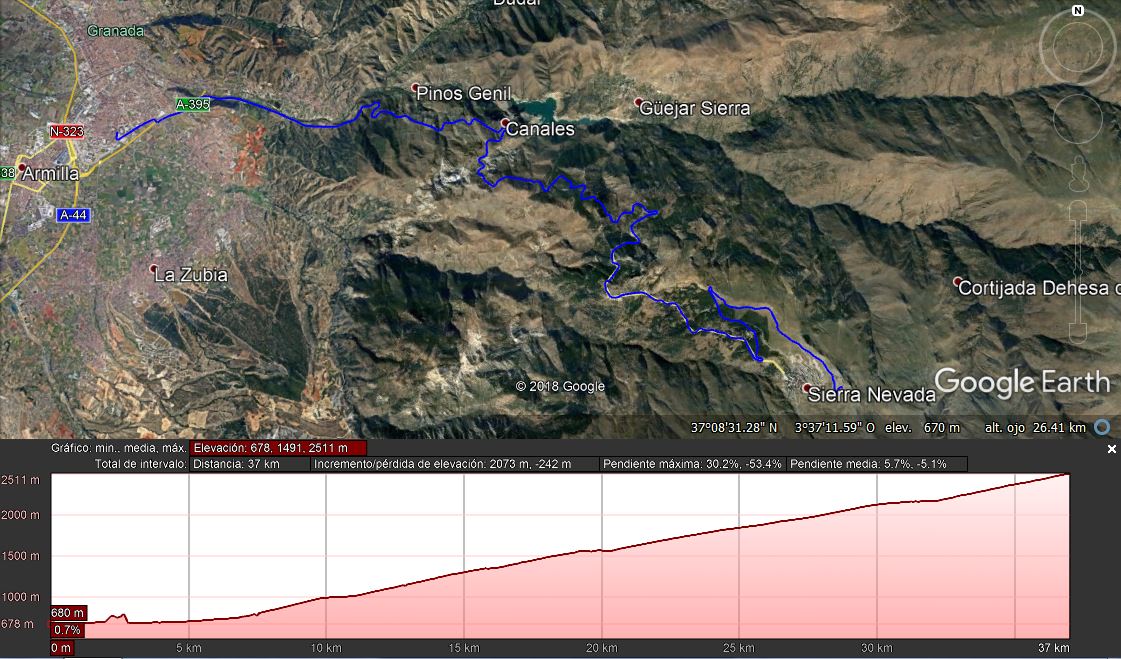The height and width of the screenshot is (659, 1121).
Task: Click the 20 km axis label
Action: click(x=601, y=648)
